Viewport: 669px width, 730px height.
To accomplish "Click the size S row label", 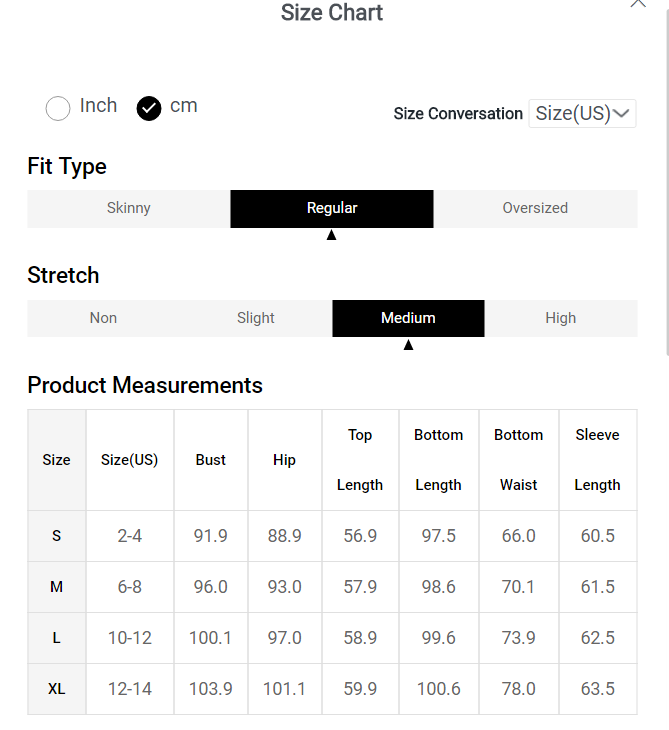I will [56, 536].
